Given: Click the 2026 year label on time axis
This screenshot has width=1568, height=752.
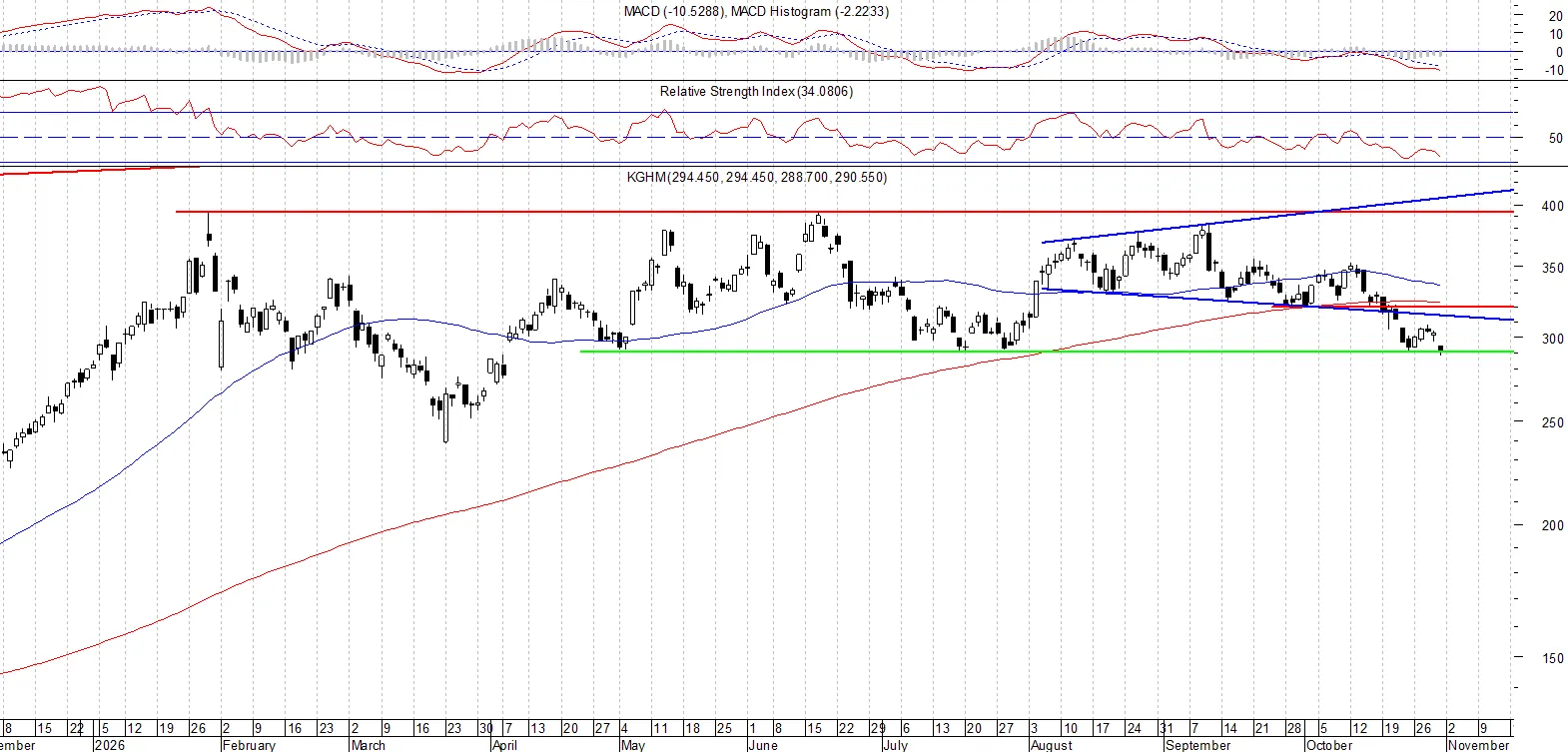Looking at the screenshot, I should [x=109, y=745].
